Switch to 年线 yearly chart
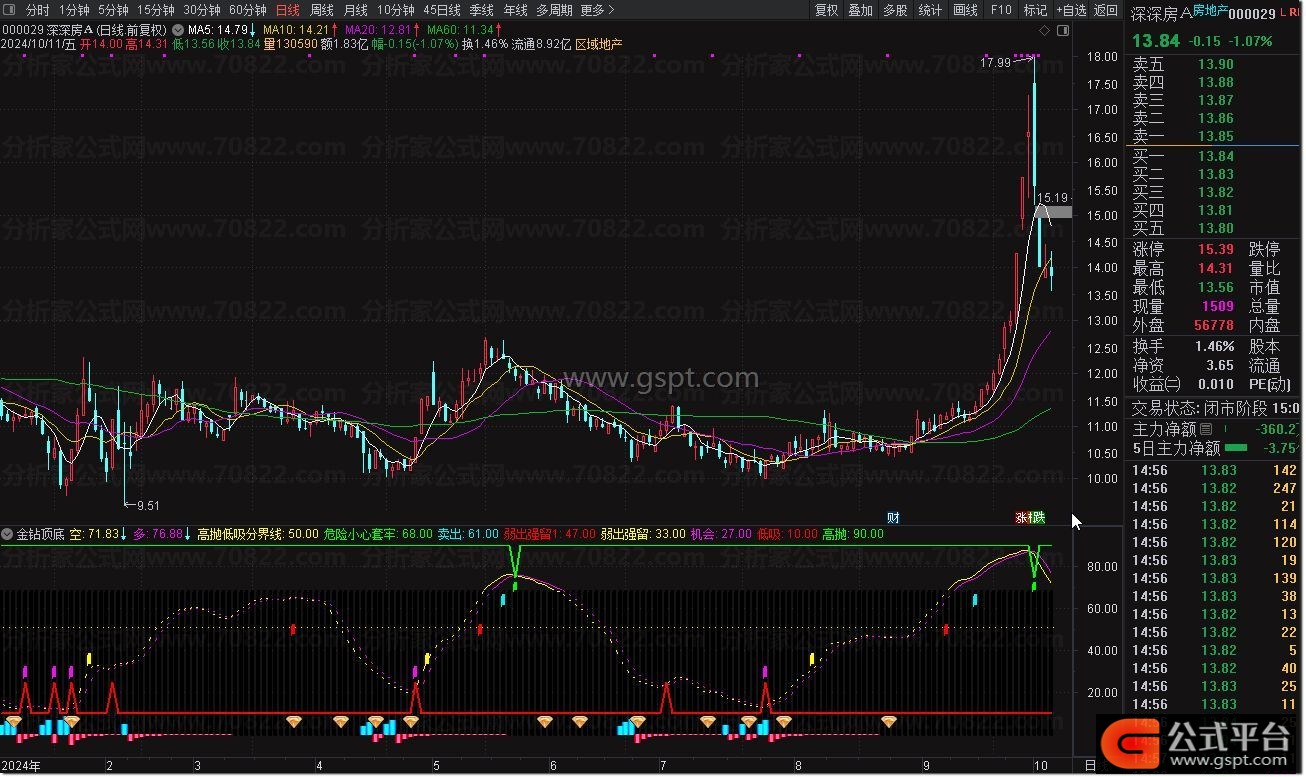 point(515,10)
